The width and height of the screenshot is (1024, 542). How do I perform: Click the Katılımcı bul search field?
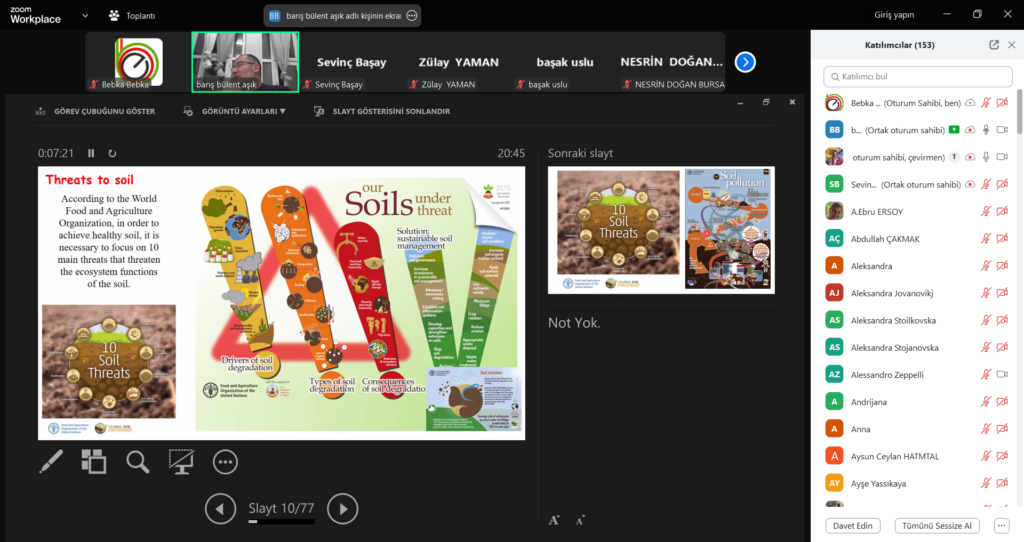916,76
